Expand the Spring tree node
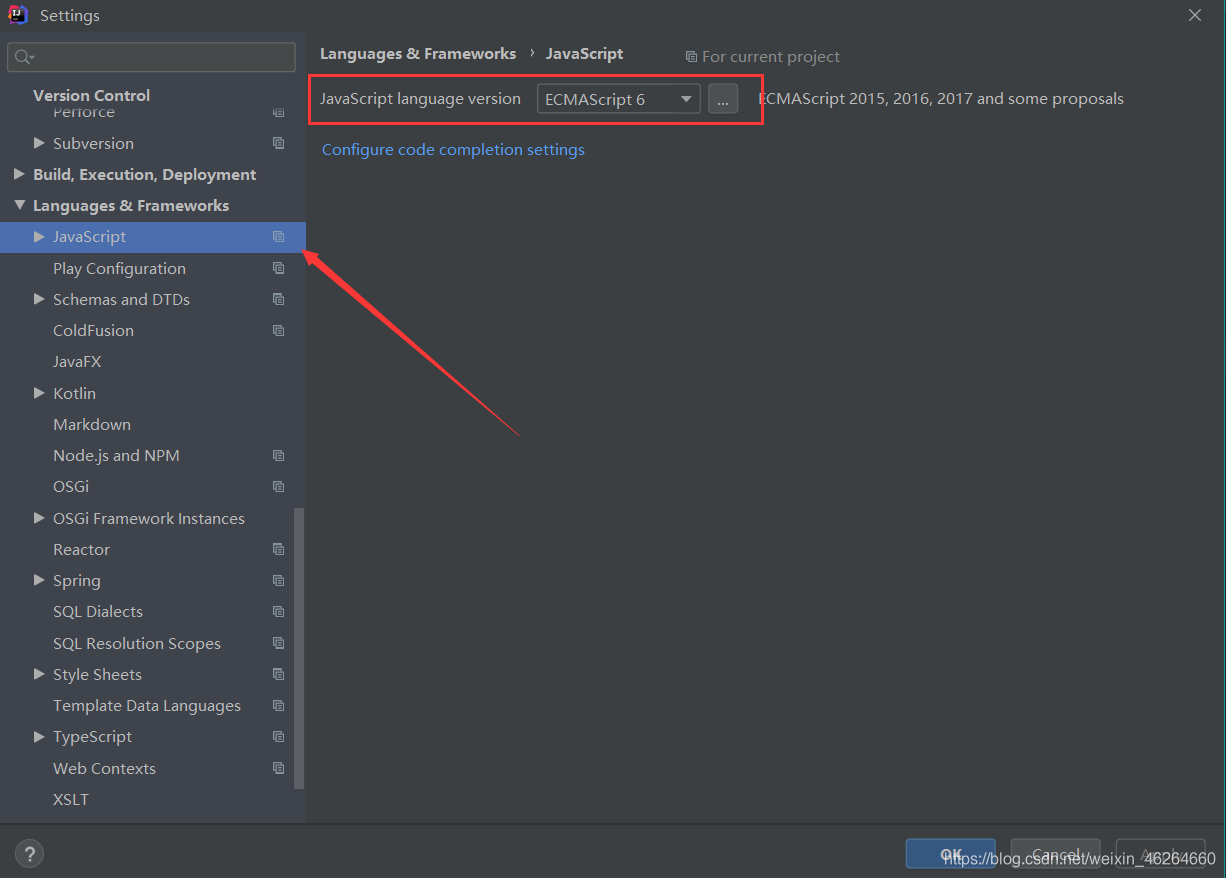This screenshot has height=878, width=1226. tap(39, 580)
